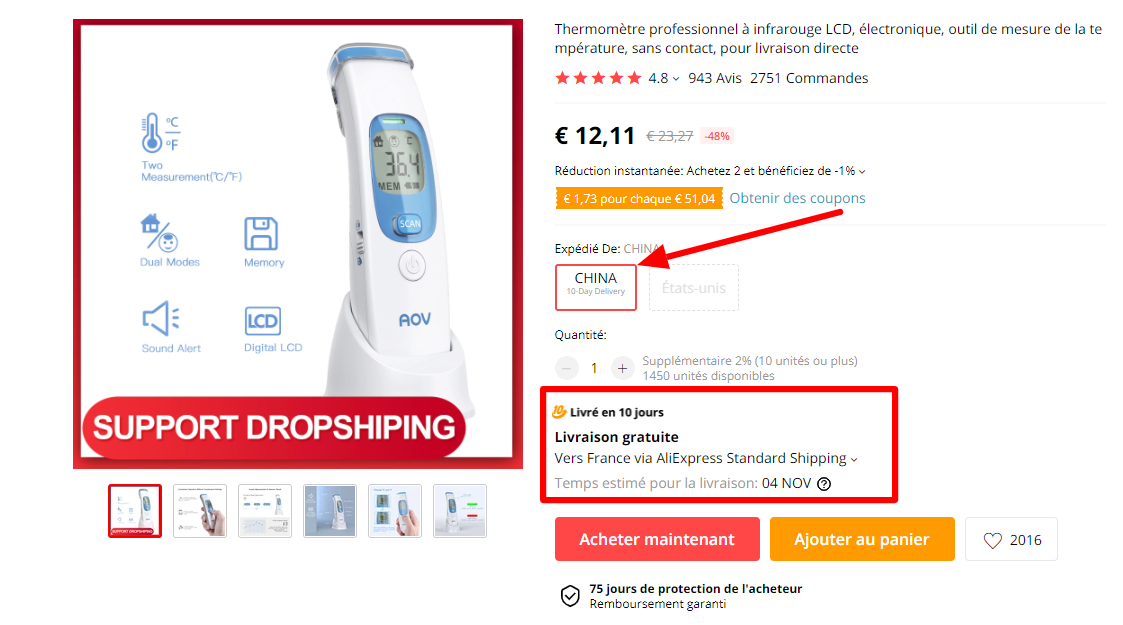Screen dimensions: 1123x625
Task: Select CHINA as shipping origin
Action: pyautogui.click(x=596, y=287)
